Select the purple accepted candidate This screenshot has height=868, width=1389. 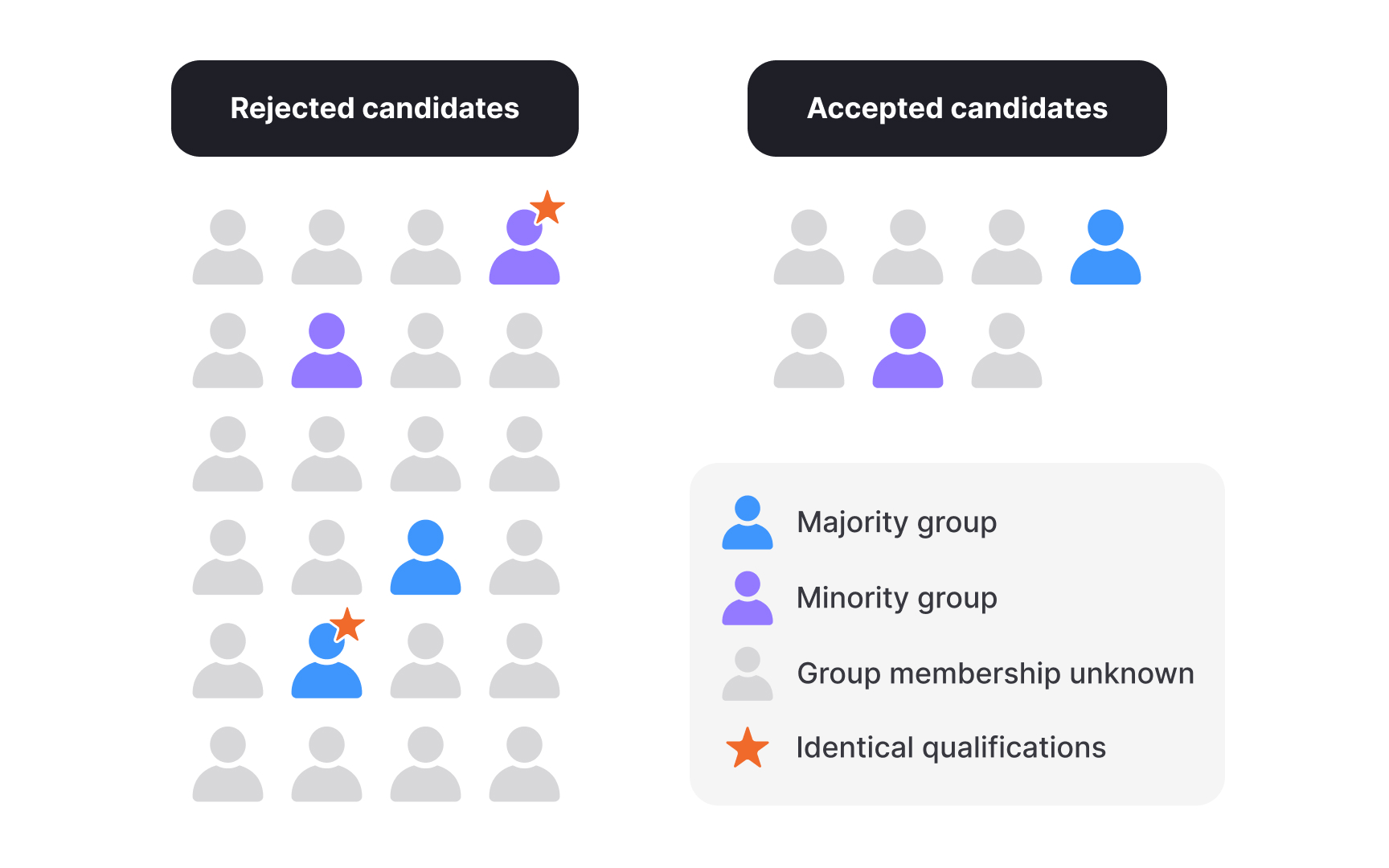click(908, 350)
